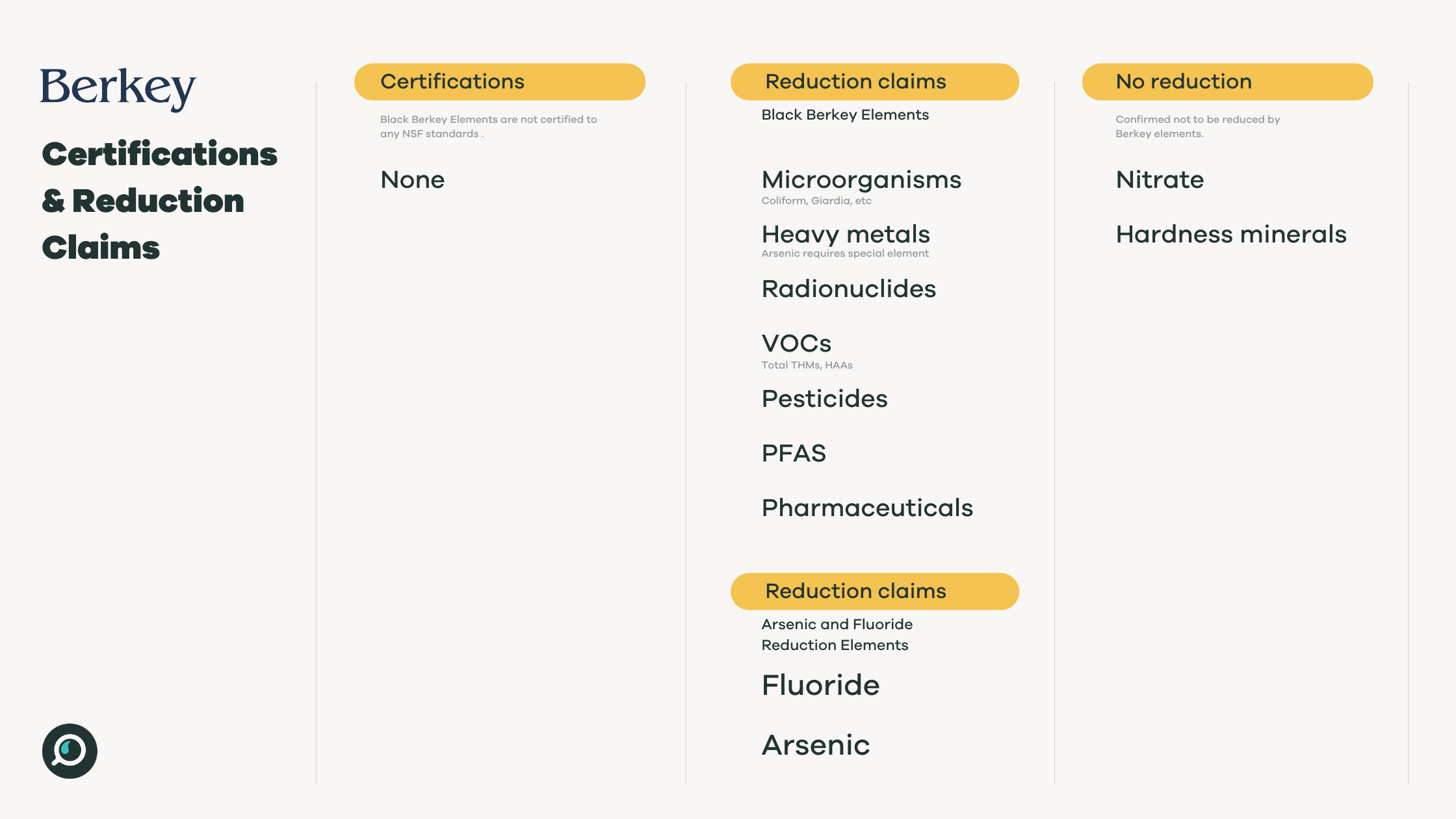
Task: Click the 'Radionuclides' claim
Action: coord(848,289)
